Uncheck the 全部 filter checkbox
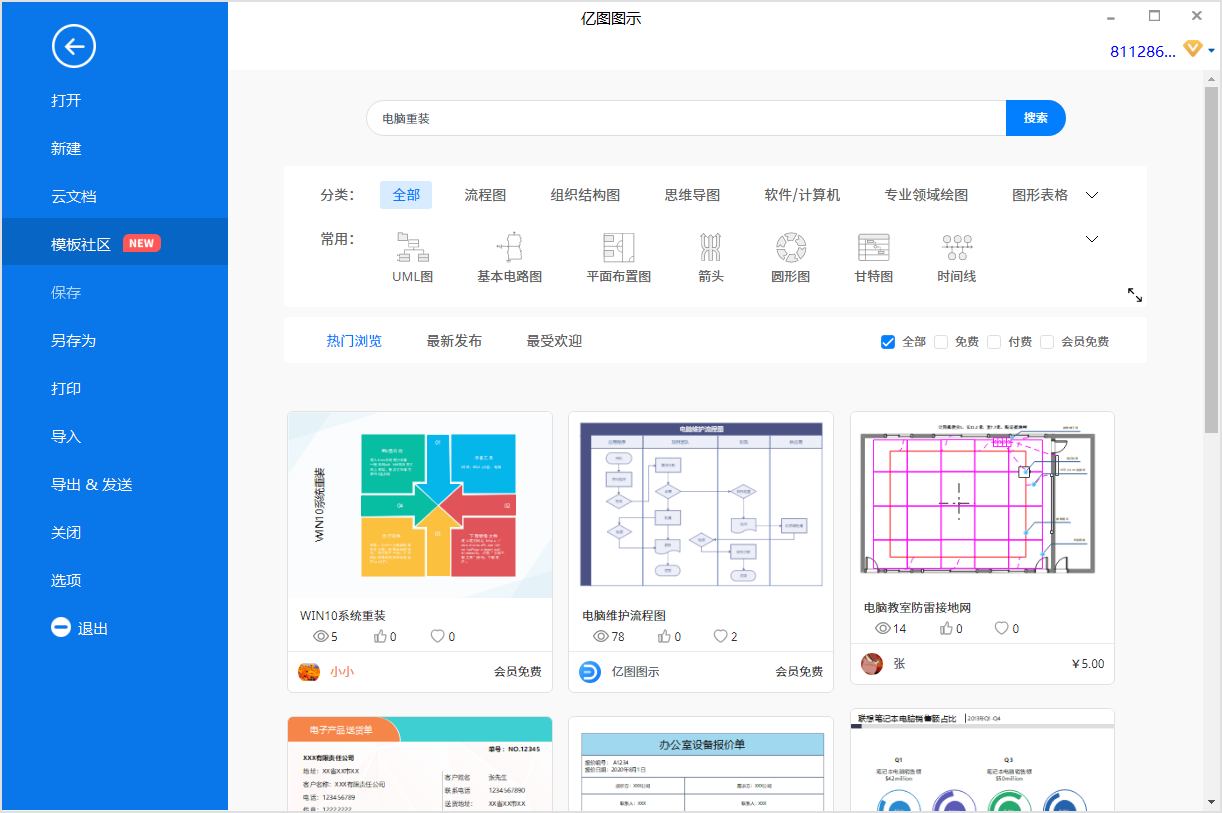This screenshot has width=1222, height=813. pos(888,342)
